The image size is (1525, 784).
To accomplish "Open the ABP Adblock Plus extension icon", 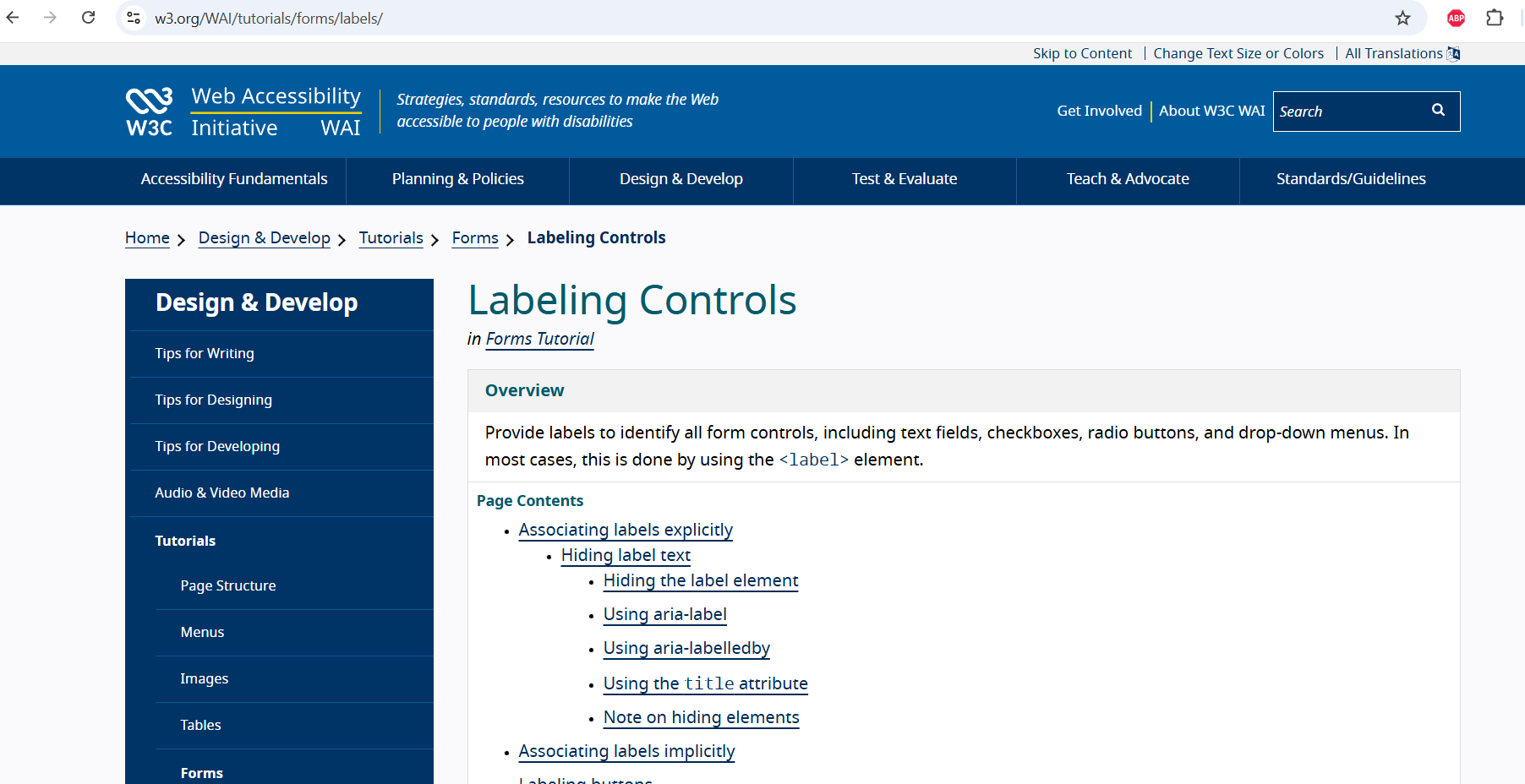I will pos(1456,18).
